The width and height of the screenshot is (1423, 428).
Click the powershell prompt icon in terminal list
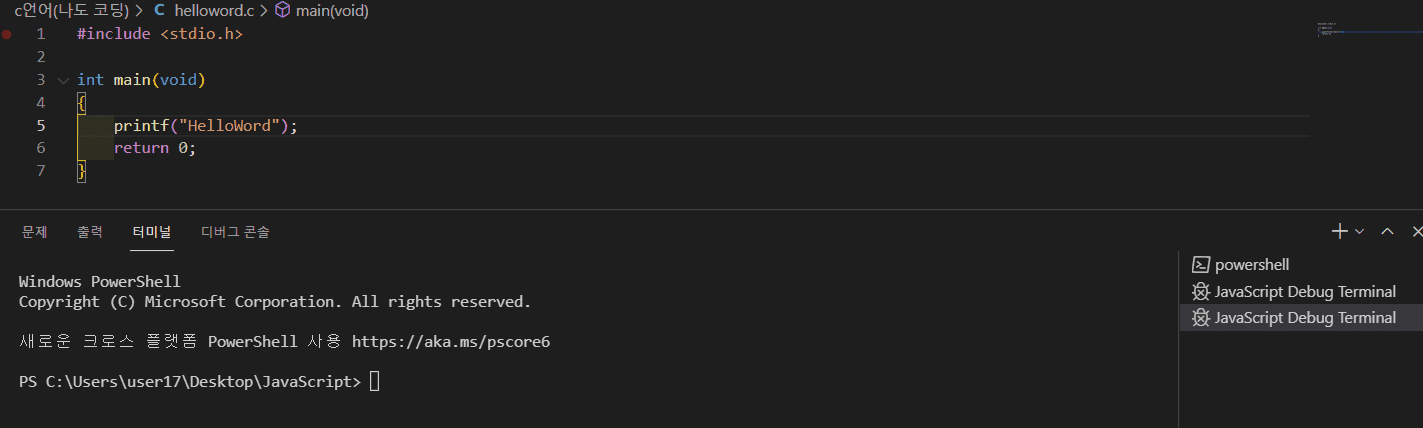(1201, 265)
